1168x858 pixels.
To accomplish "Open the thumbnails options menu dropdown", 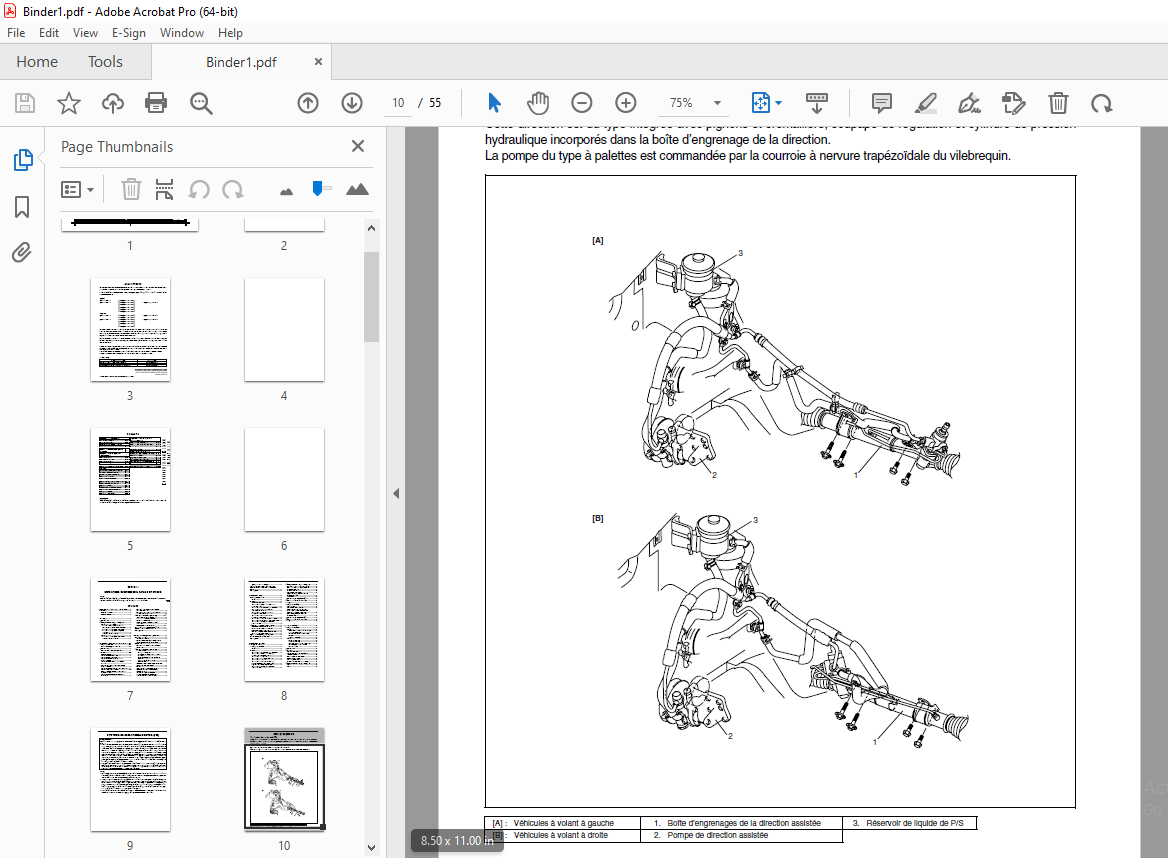I will 77,190.
